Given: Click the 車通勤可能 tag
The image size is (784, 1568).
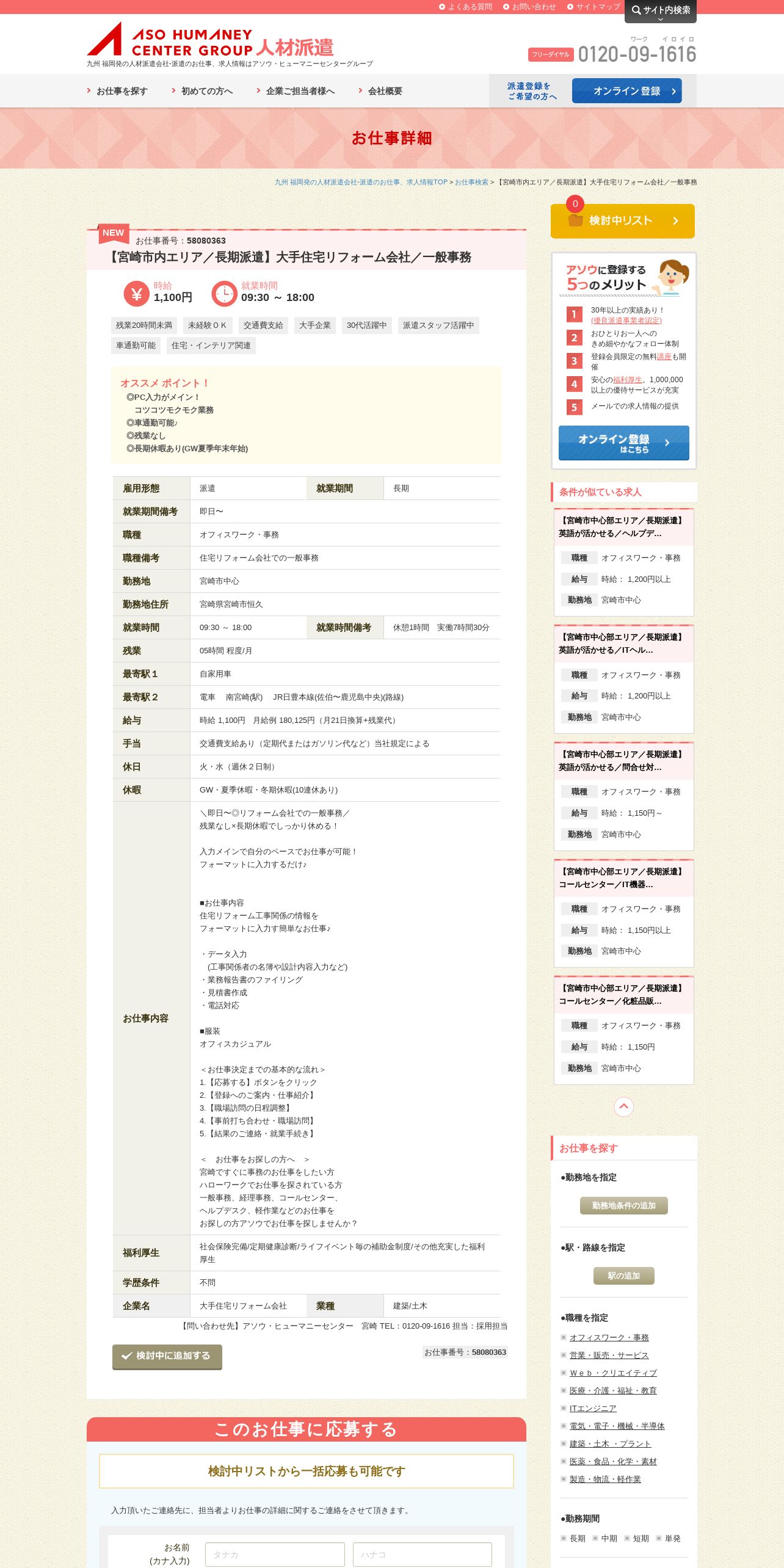Looking at the screenshot, I should [136, 346].
